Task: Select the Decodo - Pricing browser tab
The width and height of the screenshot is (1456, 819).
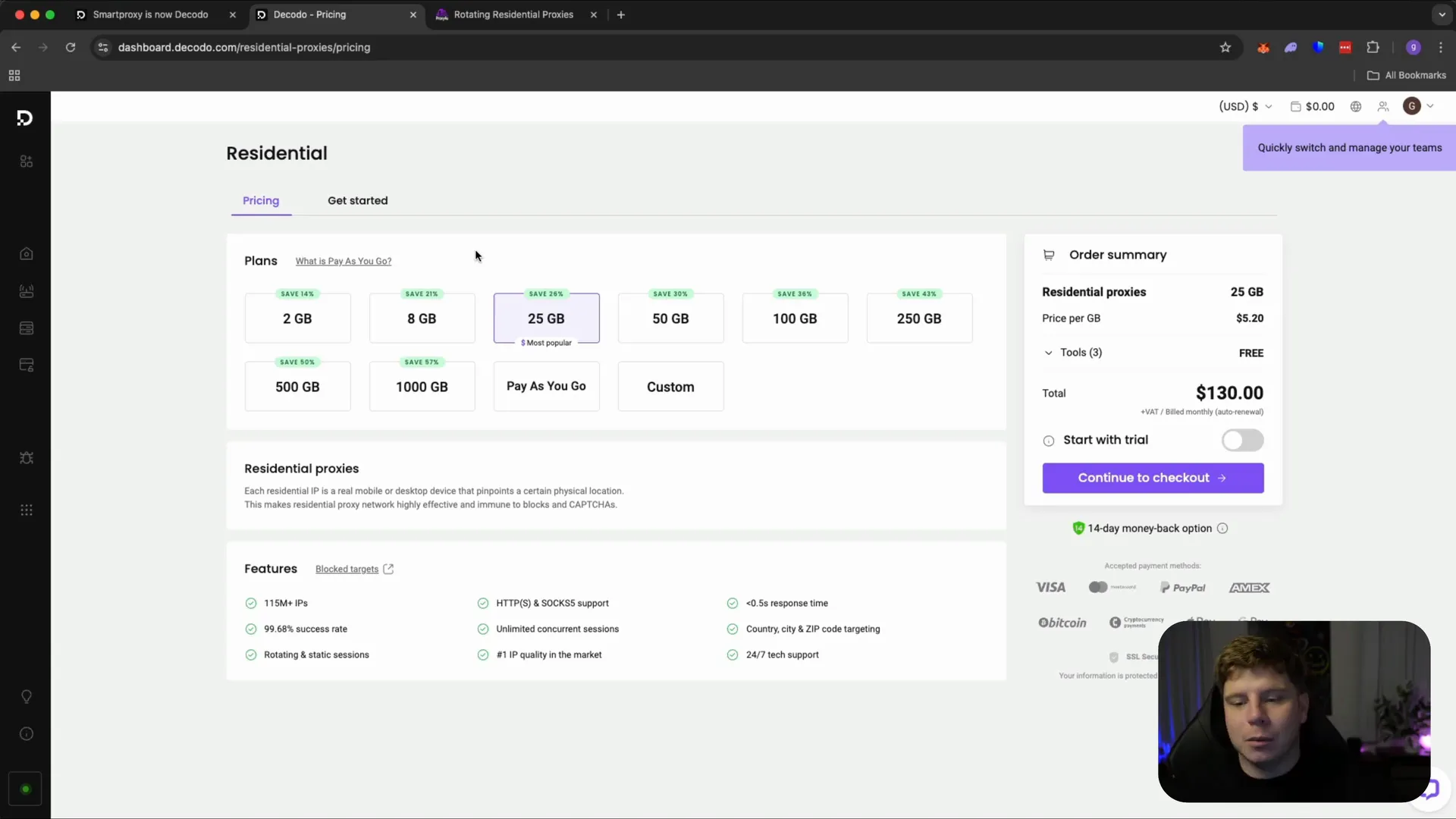Action: (337, 14)
